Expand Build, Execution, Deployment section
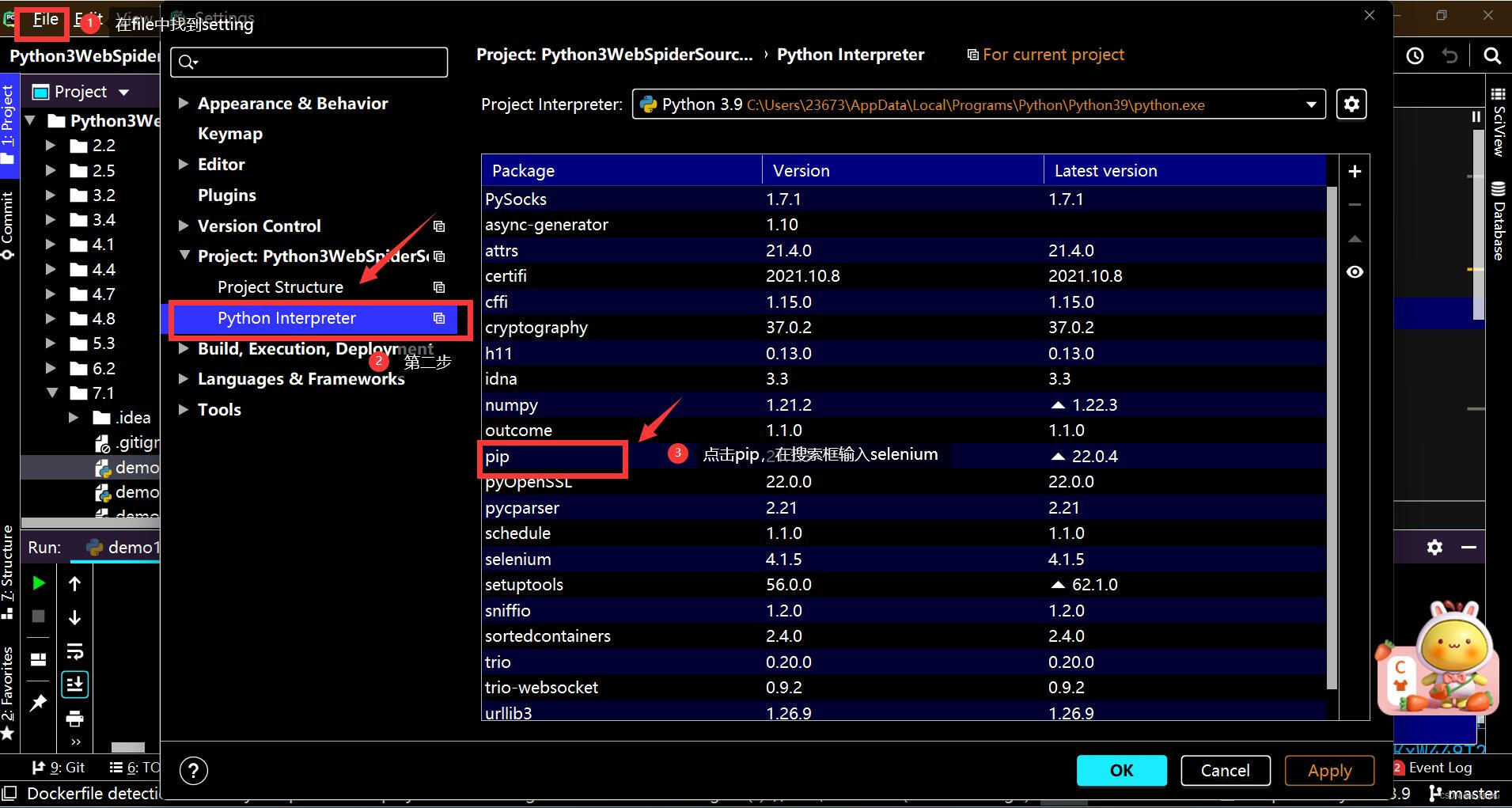Screen dimensions: 1512x808 pyautogui.click(x=184, y=348)
